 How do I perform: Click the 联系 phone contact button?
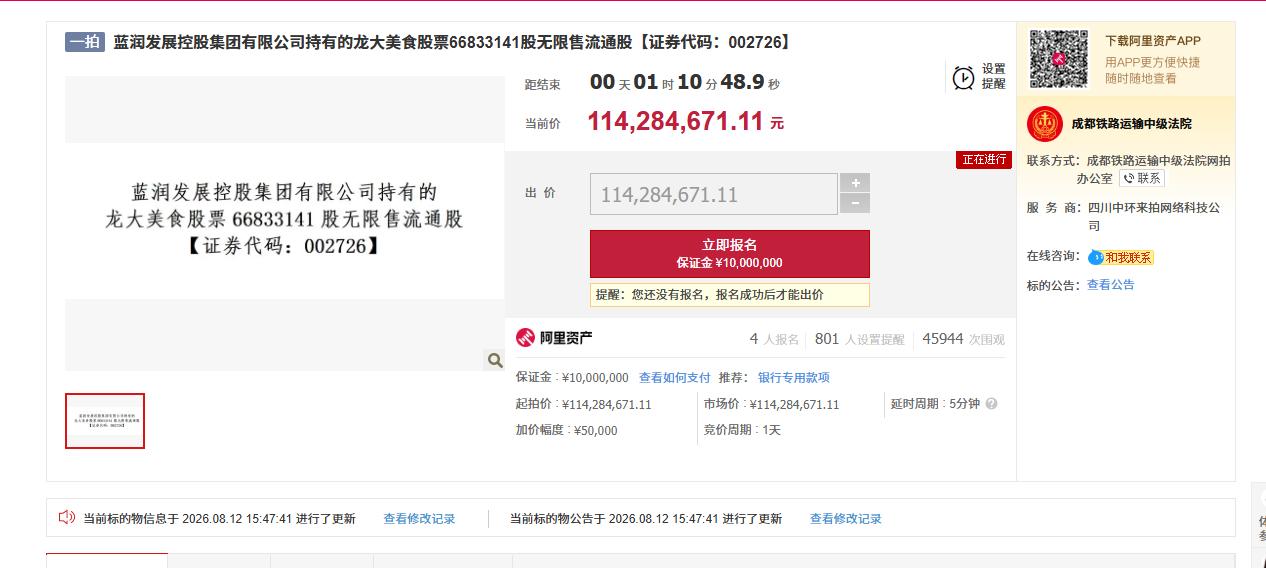coord(1142,178)
